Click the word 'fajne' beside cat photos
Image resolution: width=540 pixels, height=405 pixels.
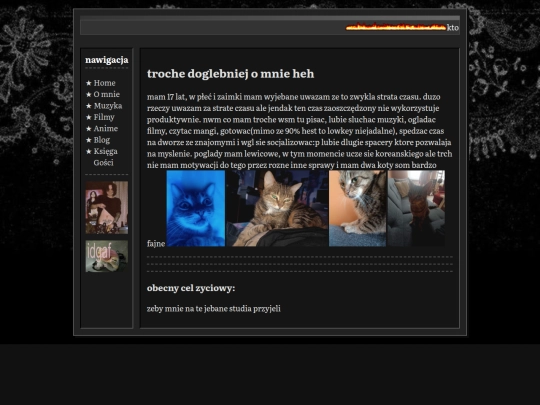click(x=156, y=243)
